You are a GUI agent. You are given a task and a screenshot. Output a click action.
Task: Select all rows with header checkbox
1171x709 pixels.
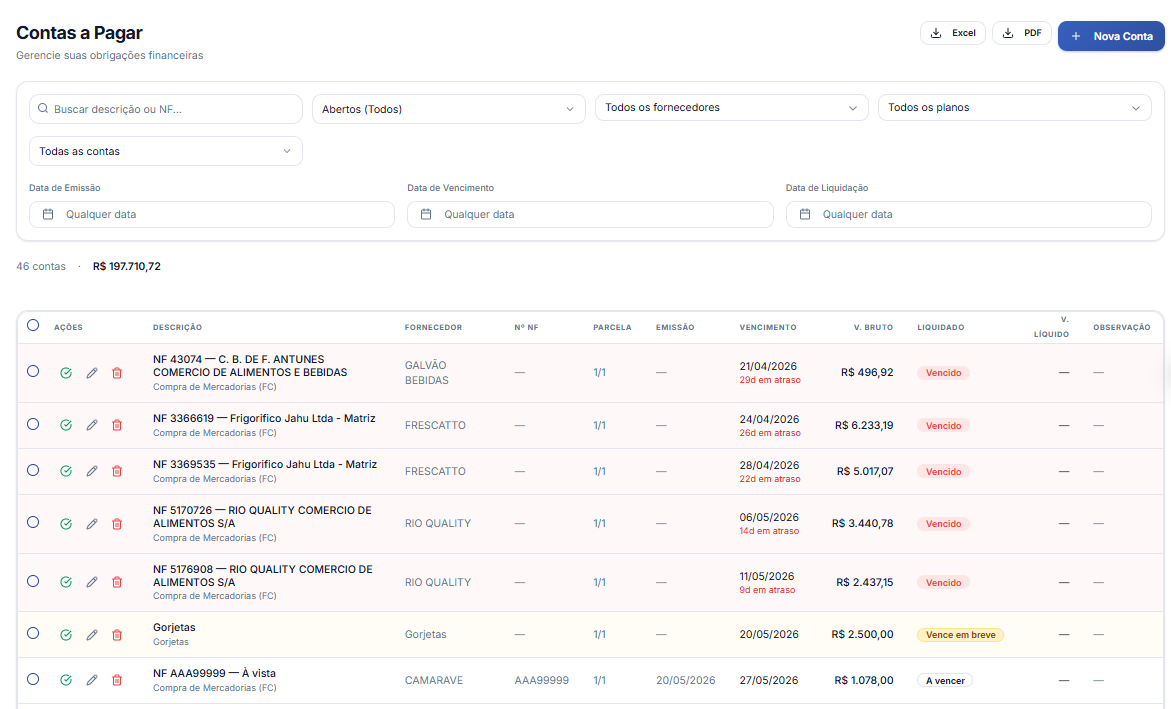tap(33, 325)
